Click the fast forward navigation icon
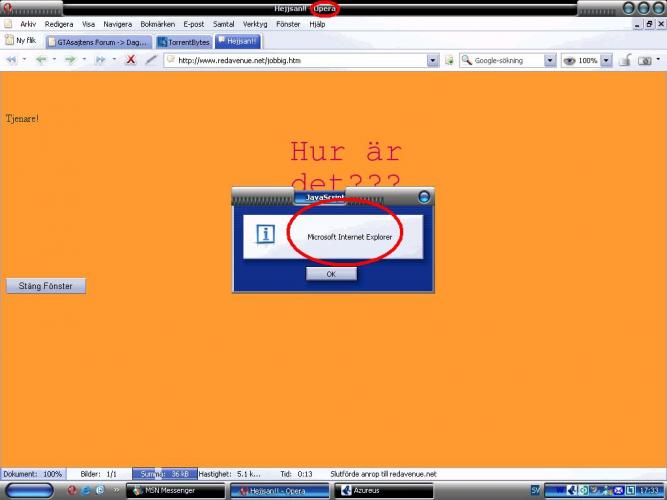 pyautogui.click(x=100, y=60)
